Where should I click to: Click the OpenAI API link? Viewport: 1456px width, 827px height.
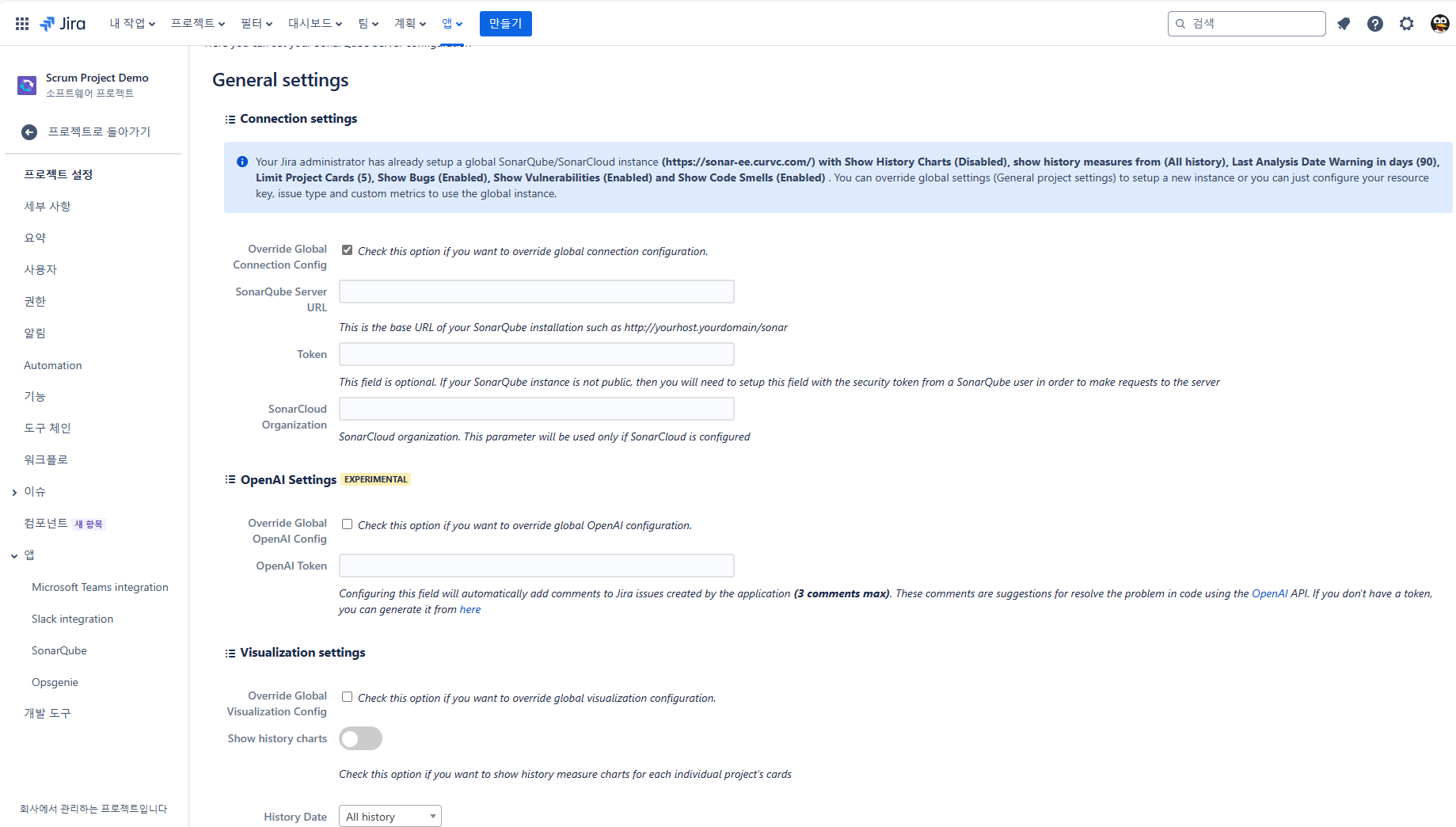[x=1269, y=593]
